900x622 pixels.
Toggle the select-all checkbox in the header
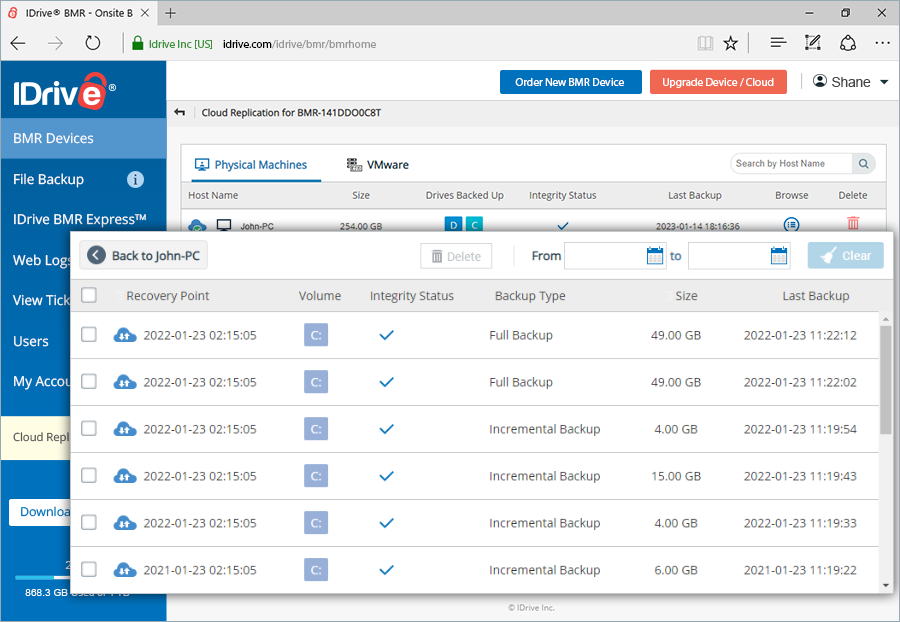[x=88, y=295]
